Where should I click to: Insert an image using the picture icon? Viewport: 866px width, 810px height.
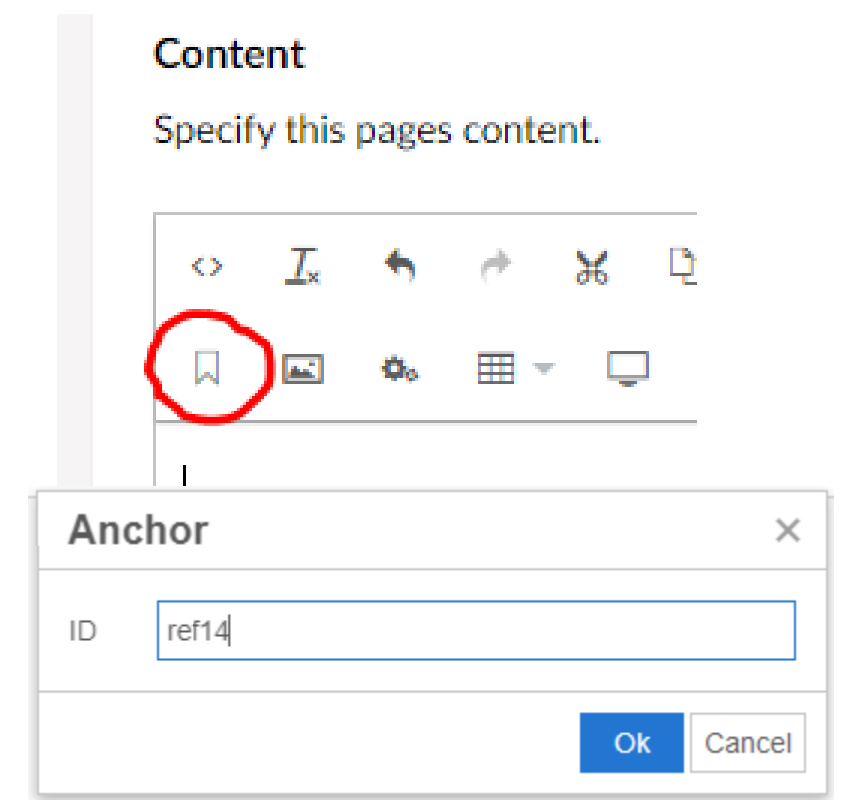click(302, 369)
